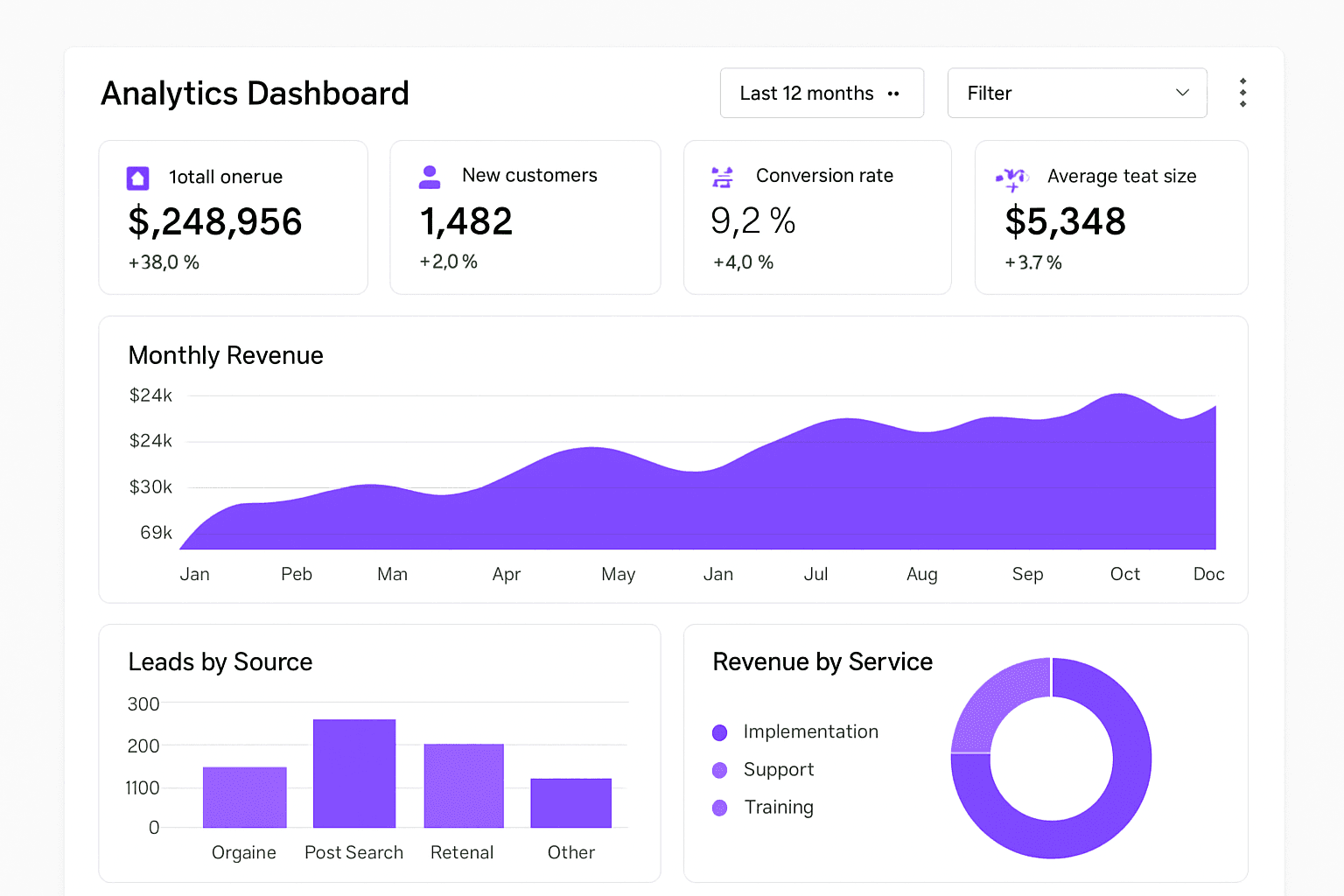Open the Last 12 months time range selector
This screenshot has height=896, width=1344.
click(821, 93)
